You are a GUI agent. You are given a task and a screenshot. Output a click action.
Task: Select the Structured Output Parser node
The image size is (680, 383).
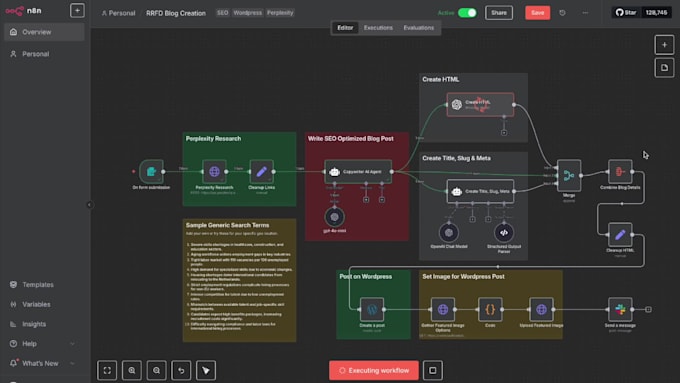(x=503, y=233)
